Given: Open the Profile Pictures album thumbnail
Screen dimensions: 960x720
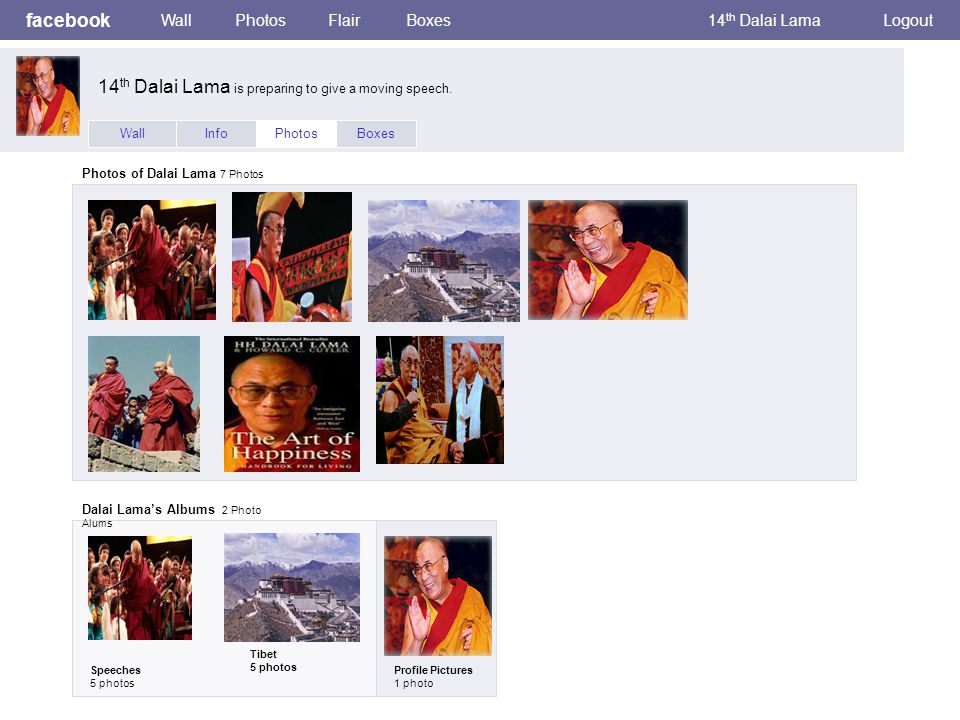Looking at the screenshot, I should 438,596.
